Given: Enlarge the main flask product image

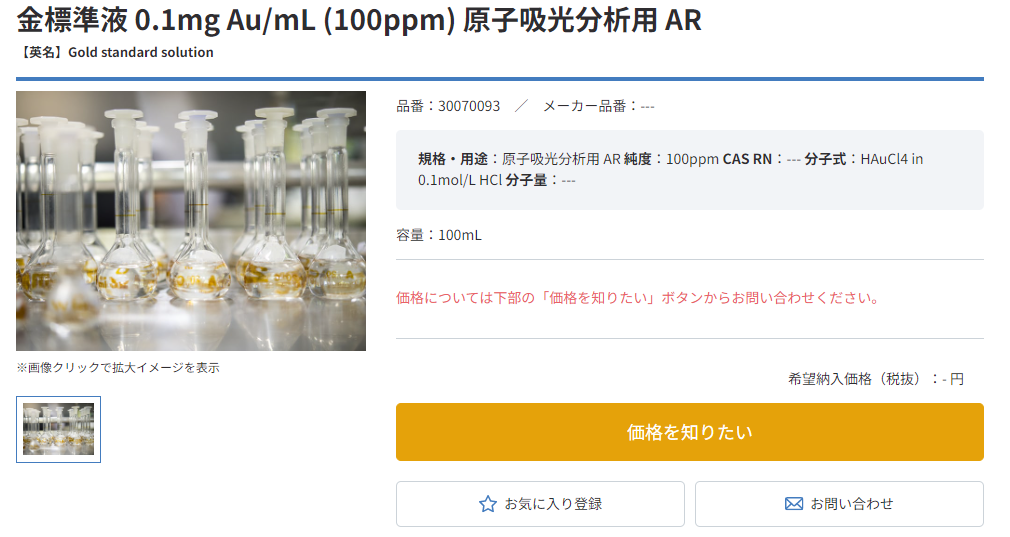Looking at the screenshot, I should tap(191, 221).
